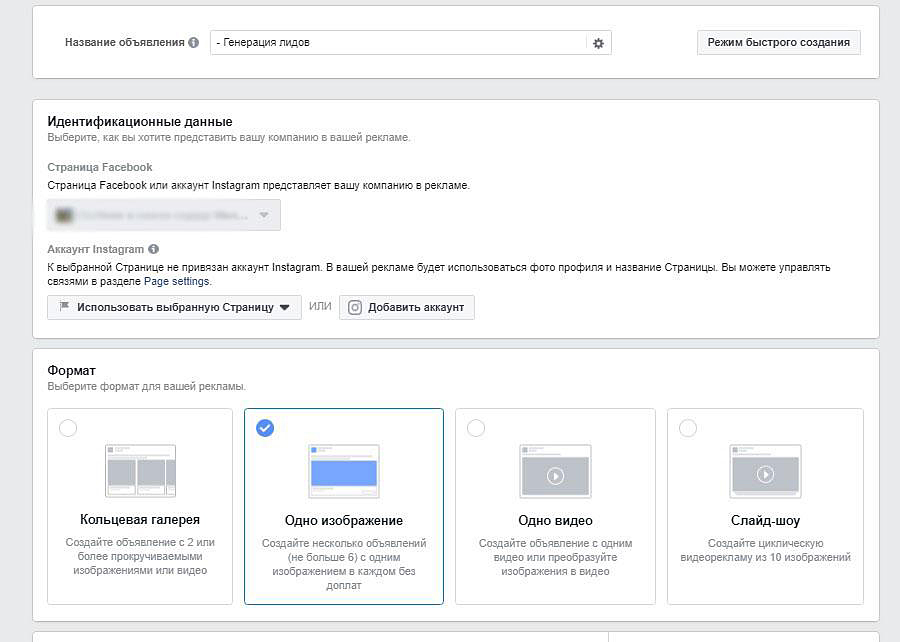Open the Facebook Page selection dropdown
Screen dimensions: 900x642
(164, 215)
